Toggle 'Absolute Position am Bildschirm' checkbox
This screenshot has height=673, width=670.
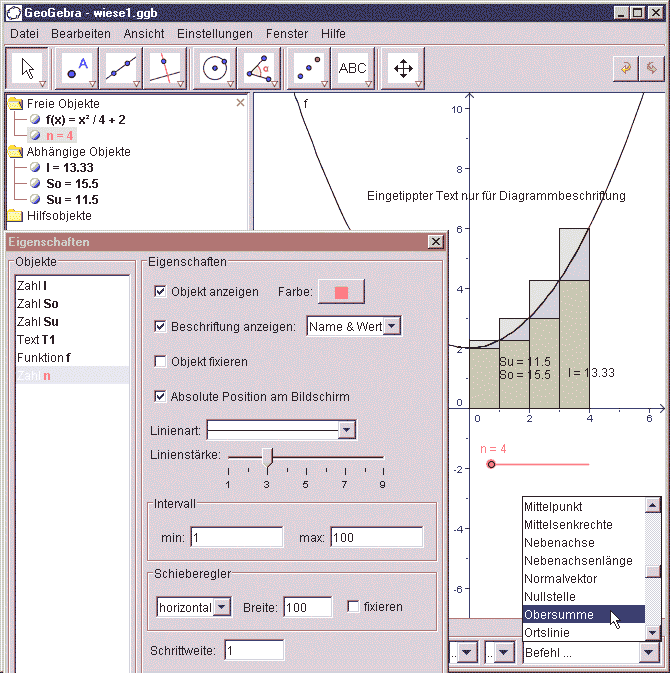(x=160, y=396)
